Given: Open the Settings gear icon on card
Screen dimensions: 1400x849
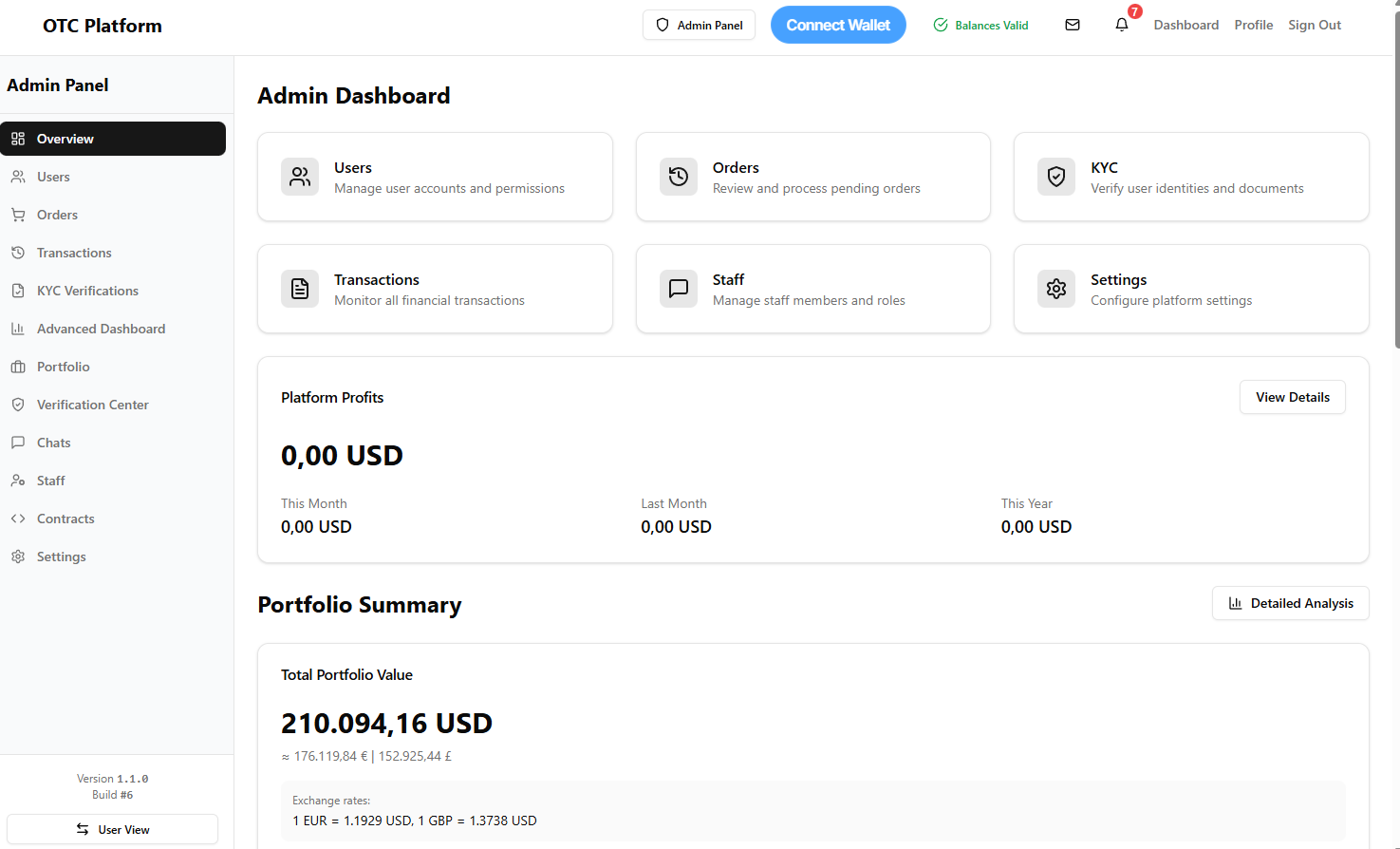Looking at the screenshot, I should 1055,289.
